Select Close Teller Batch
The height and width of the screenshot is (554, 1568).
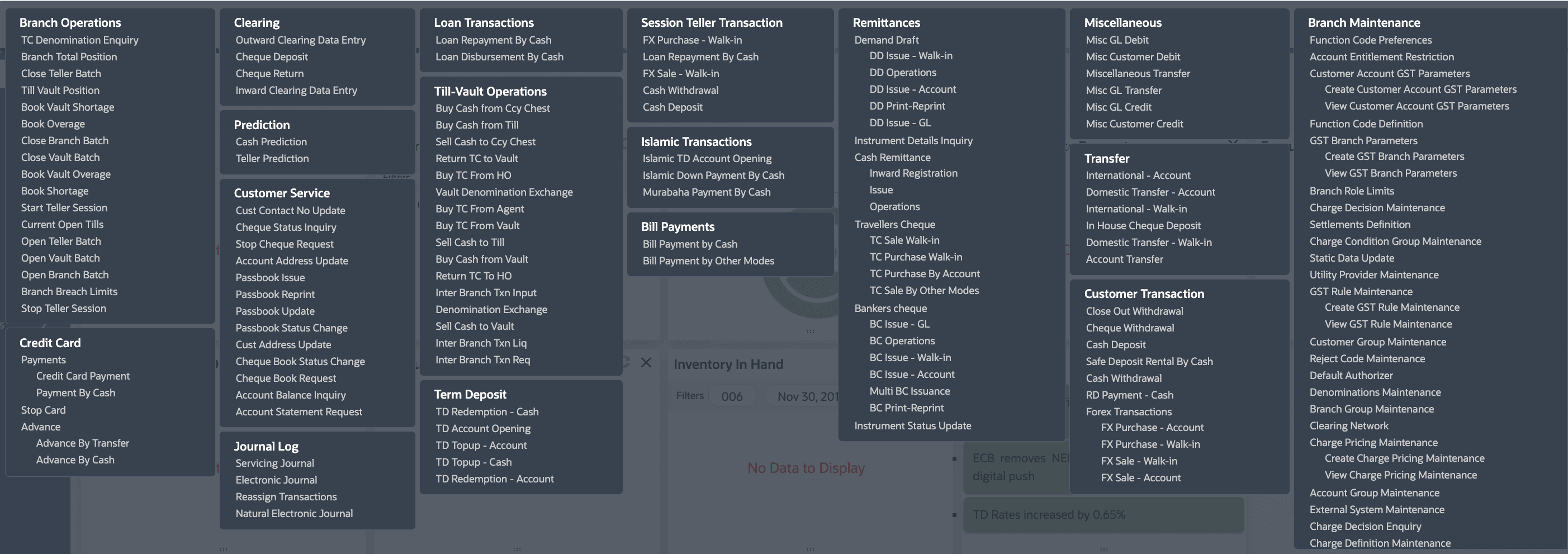(x=61, y=74)
